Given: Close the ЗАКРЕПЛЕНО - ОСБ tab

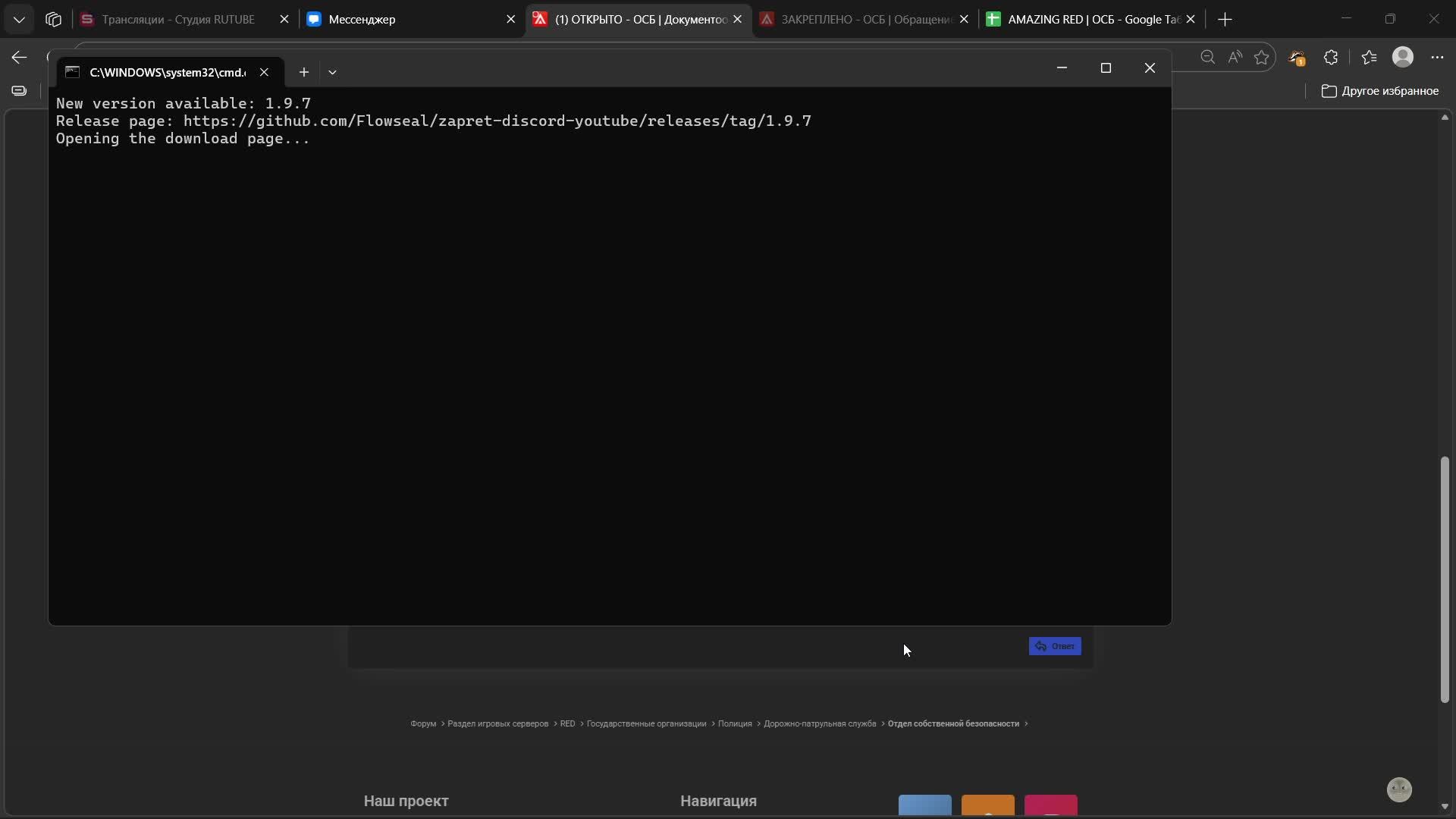Looking at the screenshot, I should point(964,19).
